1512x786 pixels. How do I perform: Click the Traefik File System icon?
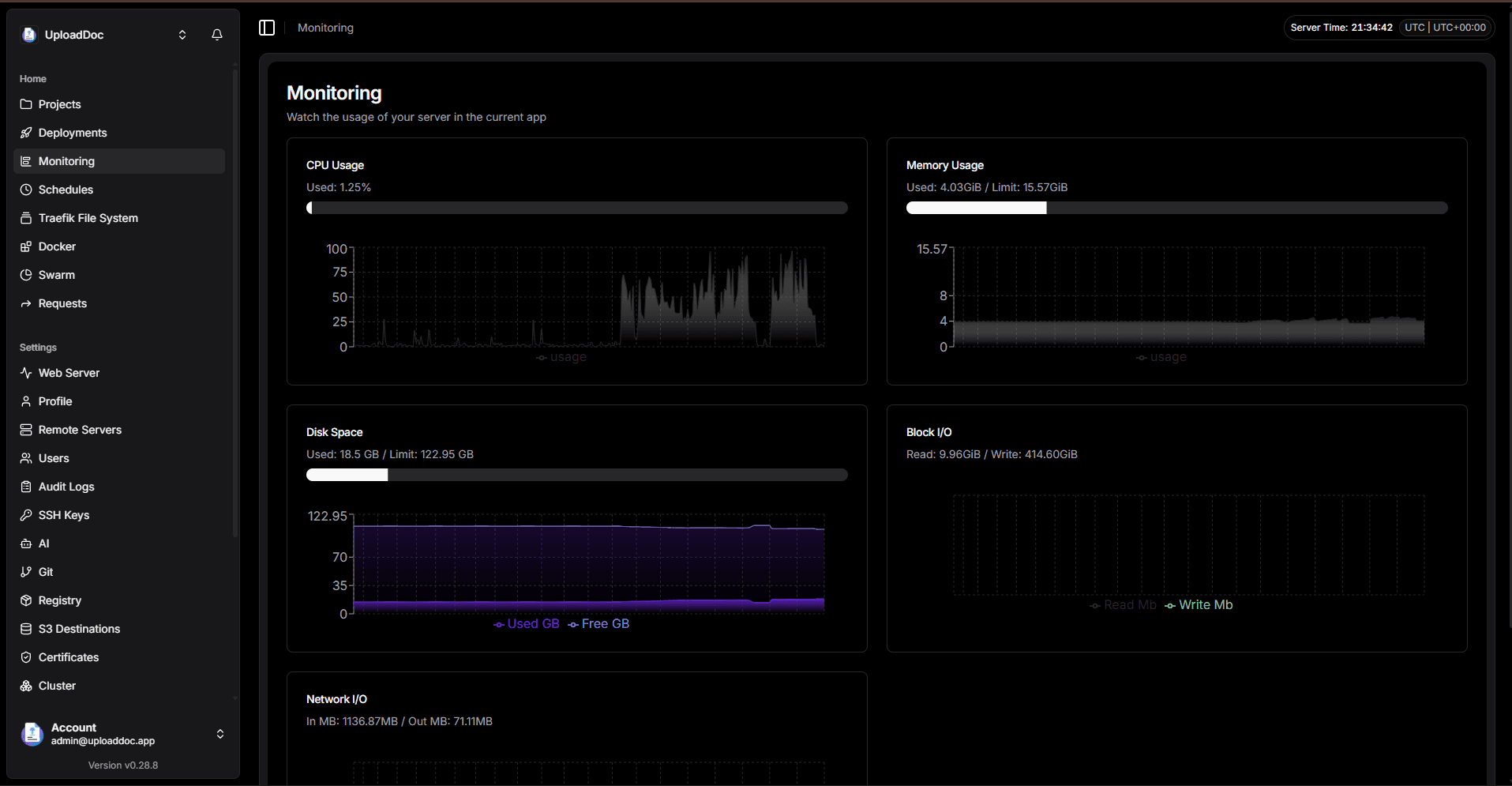(x=26, y=218)
